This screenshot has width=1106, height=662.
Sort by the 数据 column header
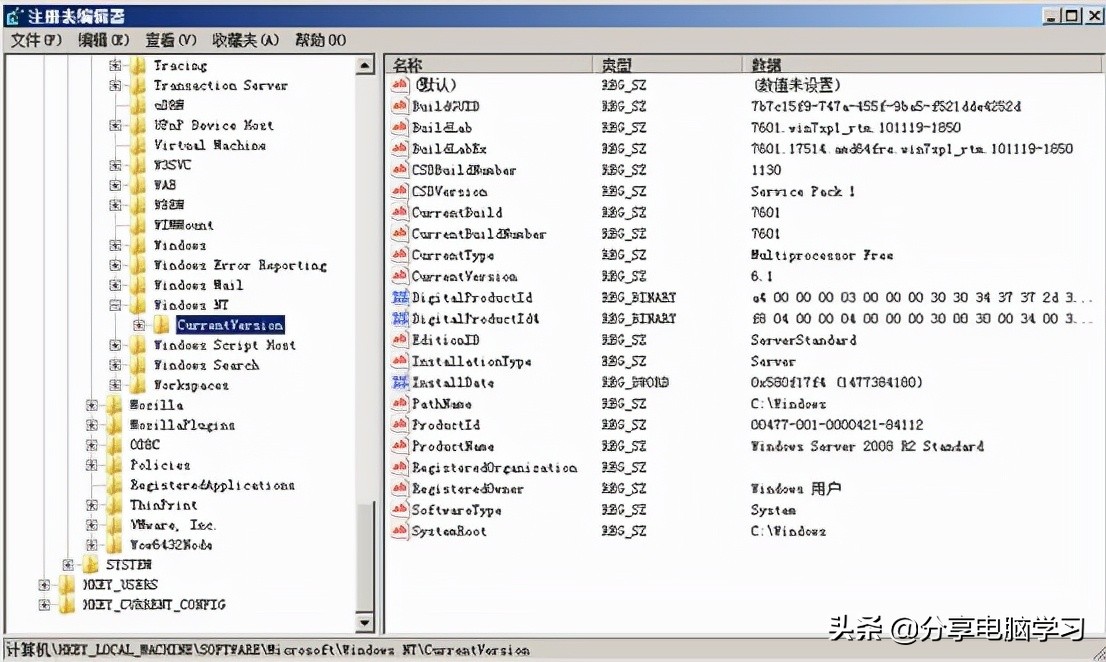tap(921, 65)
